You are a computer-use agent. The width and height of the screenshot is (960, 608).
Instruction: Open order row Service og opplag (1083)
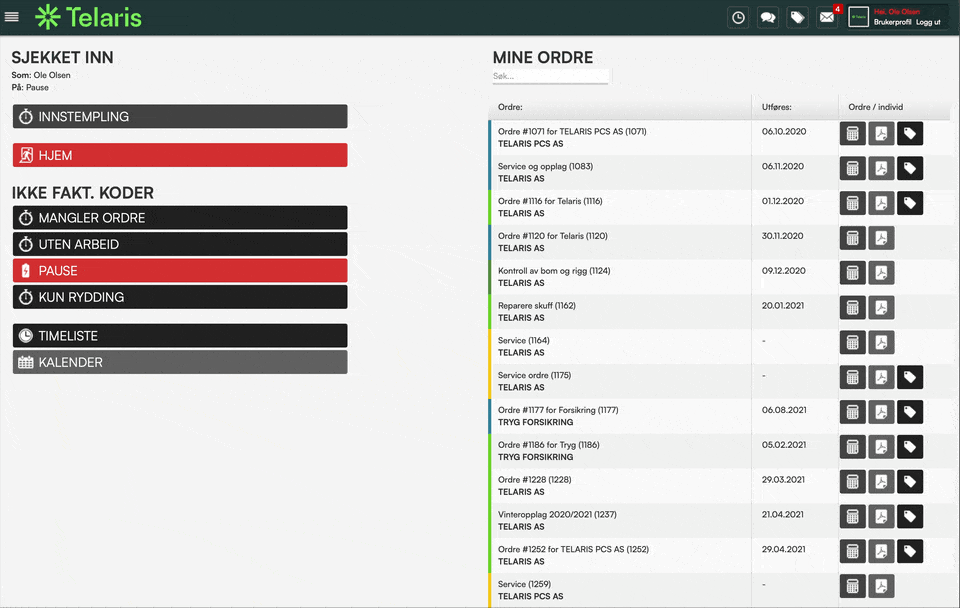pyautogui.click(x=719, y=172)
